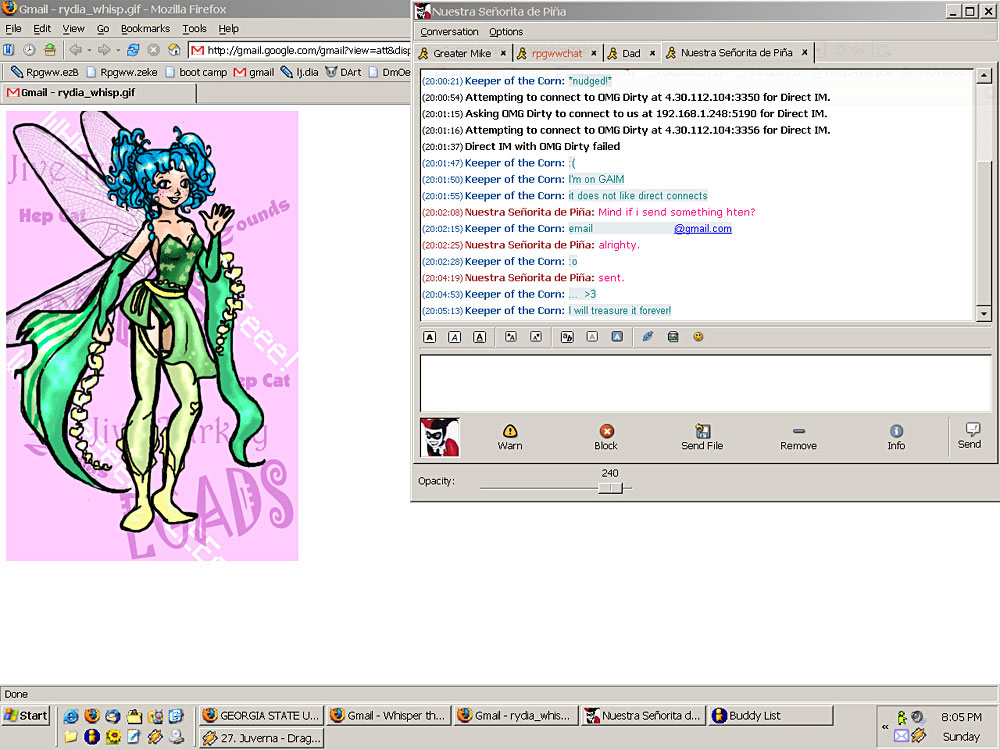Click the Harley Quinn buddy icon thumbnail
The image size is (1000, 750).
pos(440,438)
